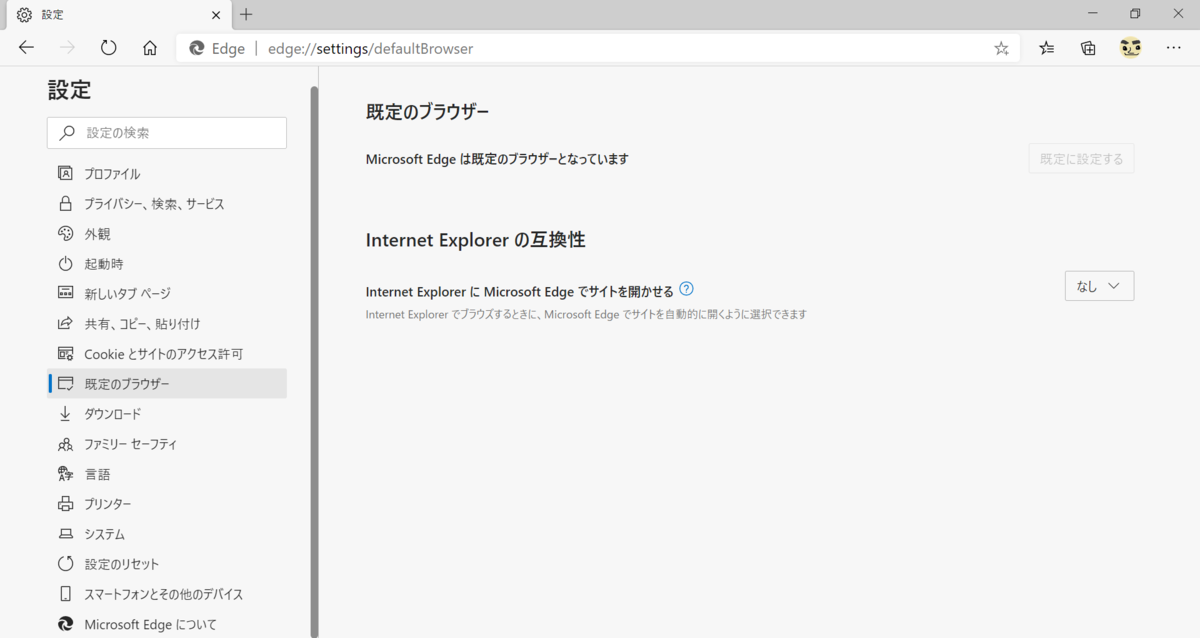This screenshot has height=638, width=1200.
Task: Open Microsoft Edge について page
Action: click(167, 624)
